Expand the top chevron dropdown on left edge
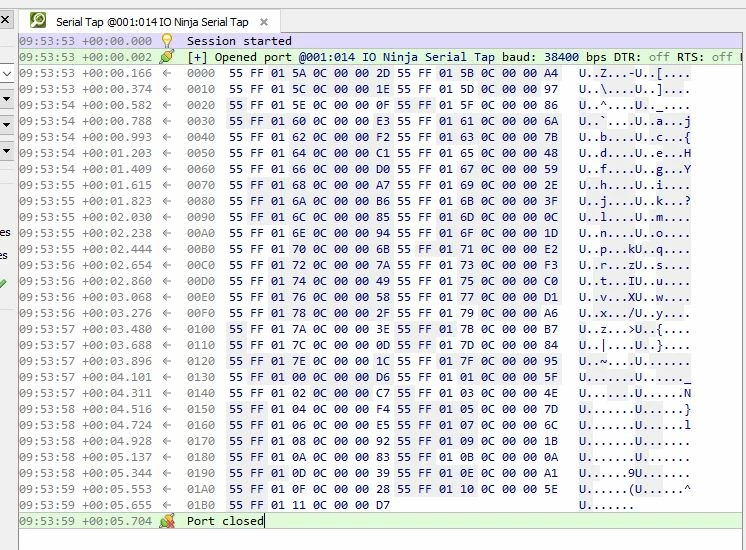The width and height of the screenshot is (746, 550). click(7, 74)
